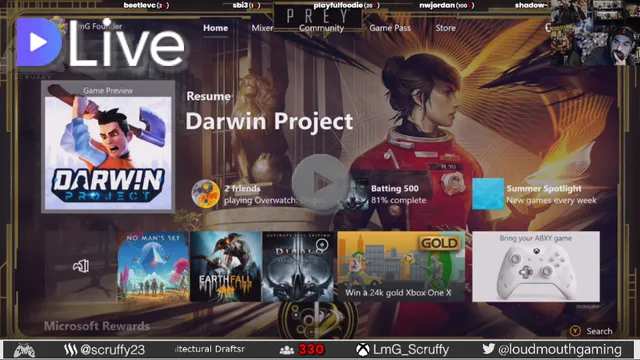Click the sbi3 username in ticker
640x360 pixels.
[240, 5]
